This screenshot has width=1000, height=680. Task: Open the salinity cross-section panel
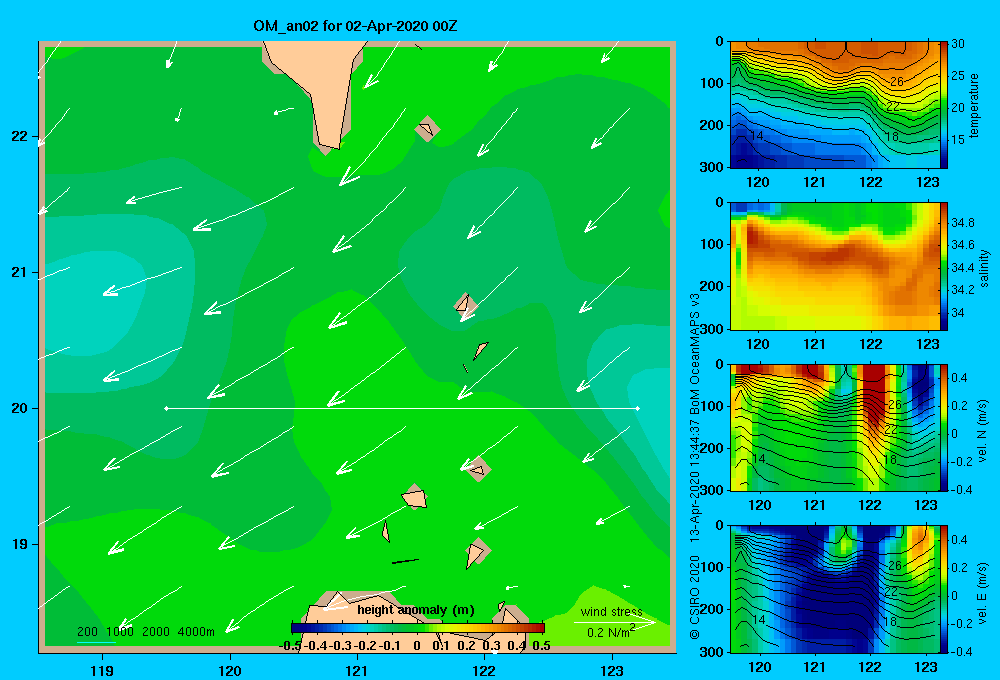click(835, 266)
